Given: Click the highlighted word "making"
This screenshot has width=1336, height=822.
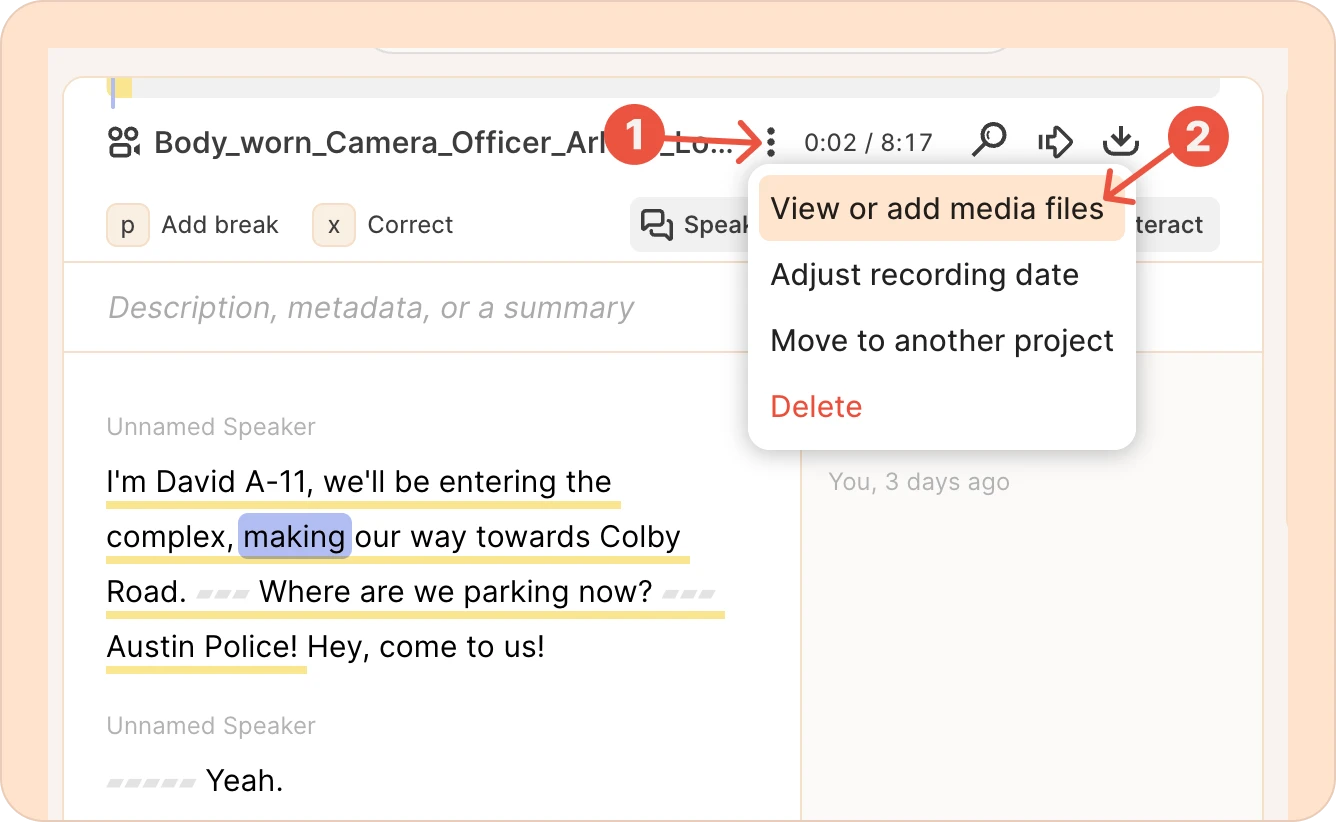Looking at the screenshot, I should click(294, 536).
